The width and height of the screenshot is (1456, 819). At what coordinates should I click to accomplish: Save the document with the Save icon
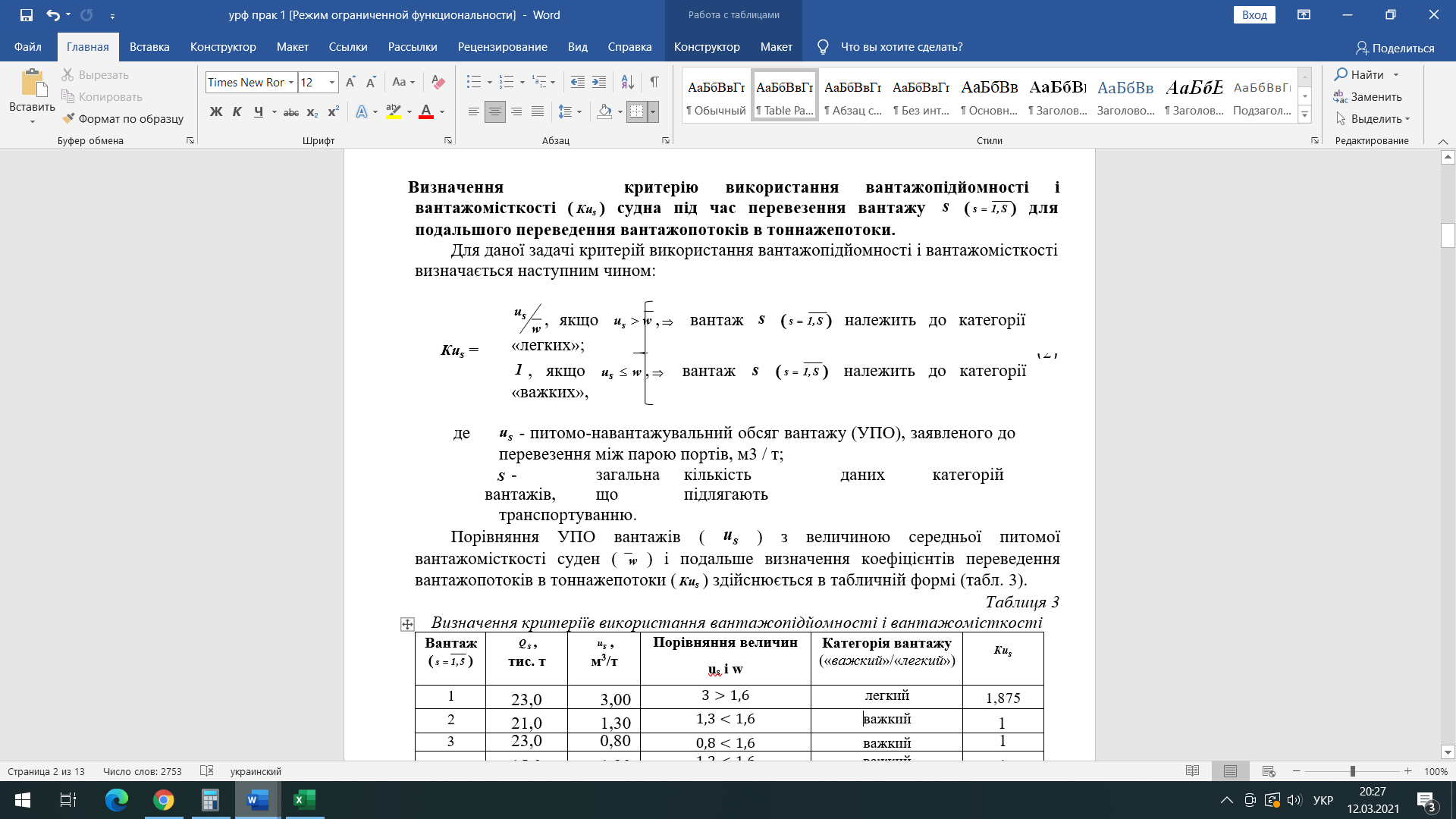[x=27, y=15]
